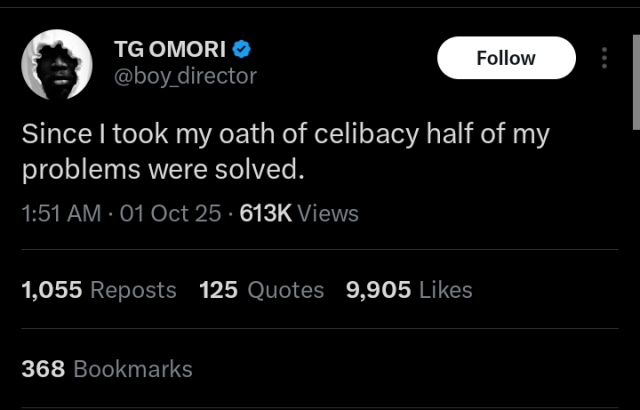Click the 125 quote count number
The image size is (640, 410).
(x=218, y=290)
